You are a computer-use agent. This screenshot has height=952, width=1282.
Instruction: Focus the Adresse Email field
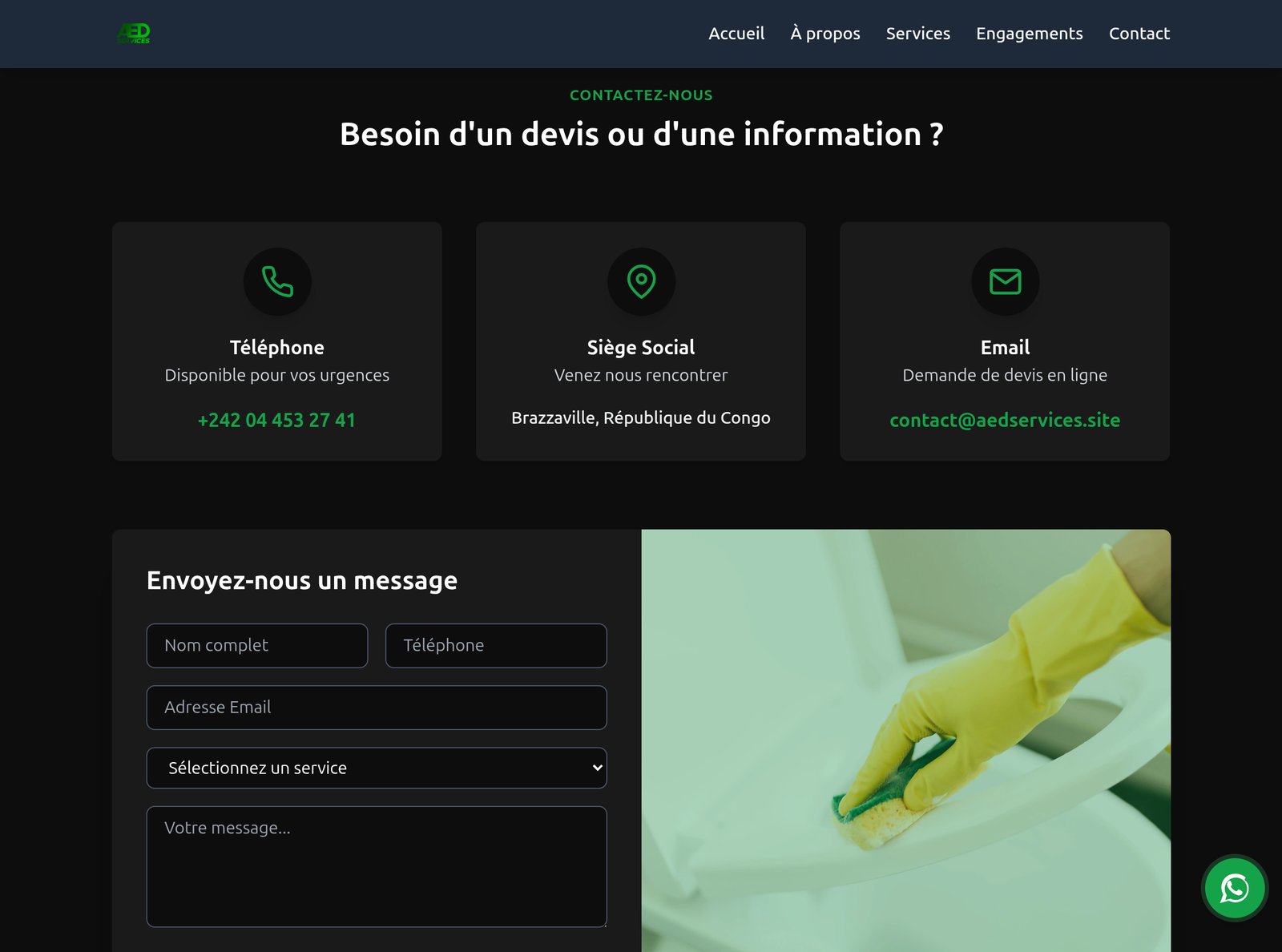(377, 708)
